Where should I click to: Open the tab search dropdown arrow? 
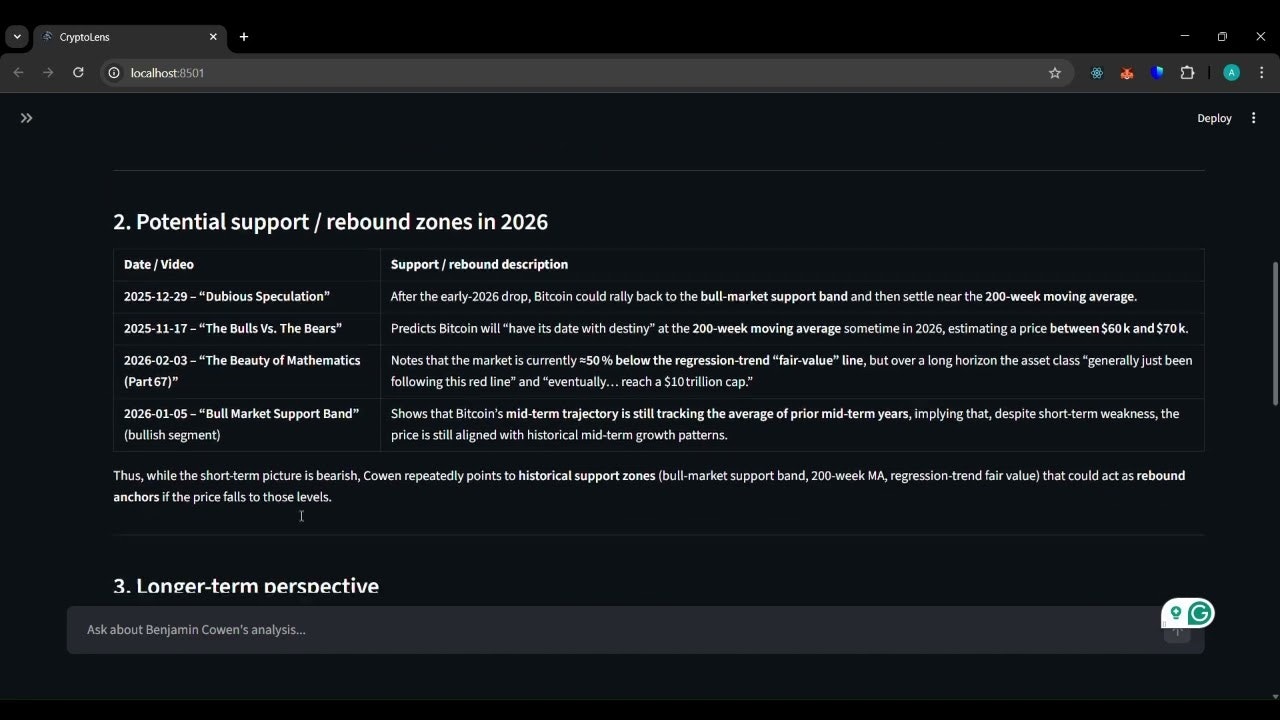point(17,37)
